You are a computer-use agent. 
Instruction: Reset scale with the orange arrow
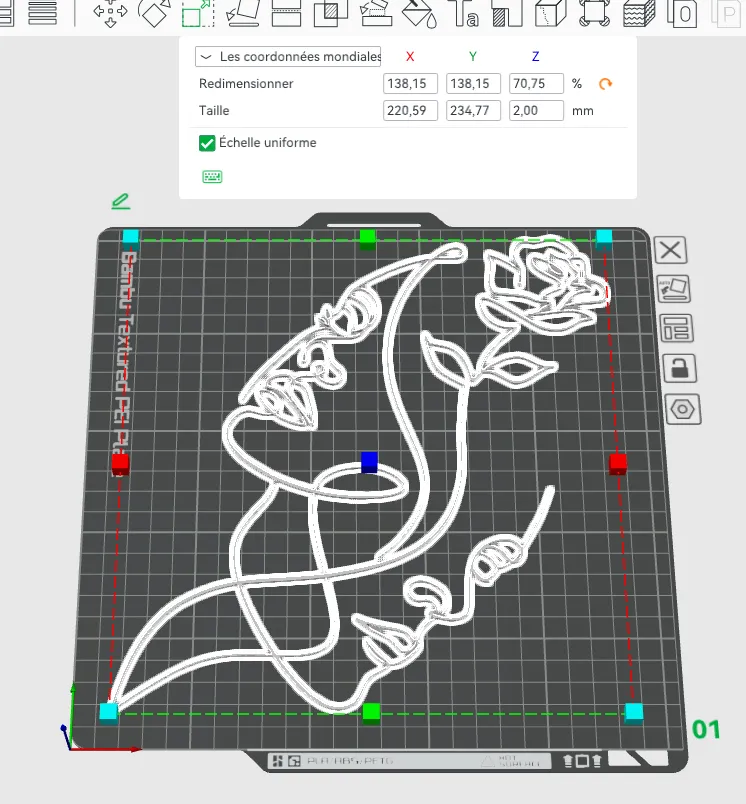pyautogui.click(x=606, y=84)
